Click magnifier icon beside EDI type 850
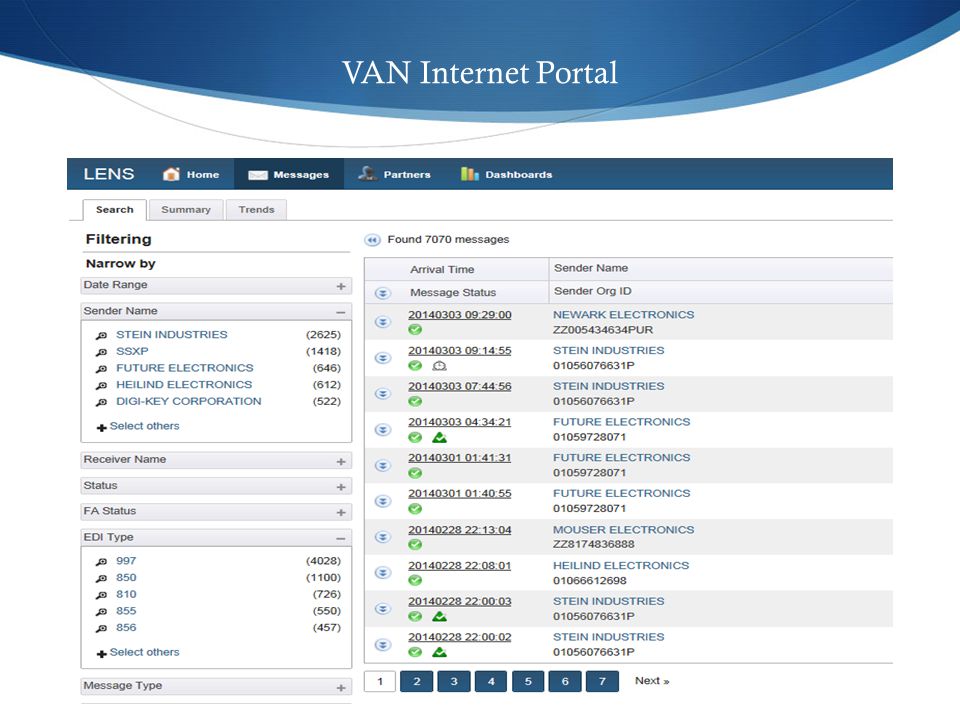The height and width of the screenshot is (720, 960). [102, 578]
